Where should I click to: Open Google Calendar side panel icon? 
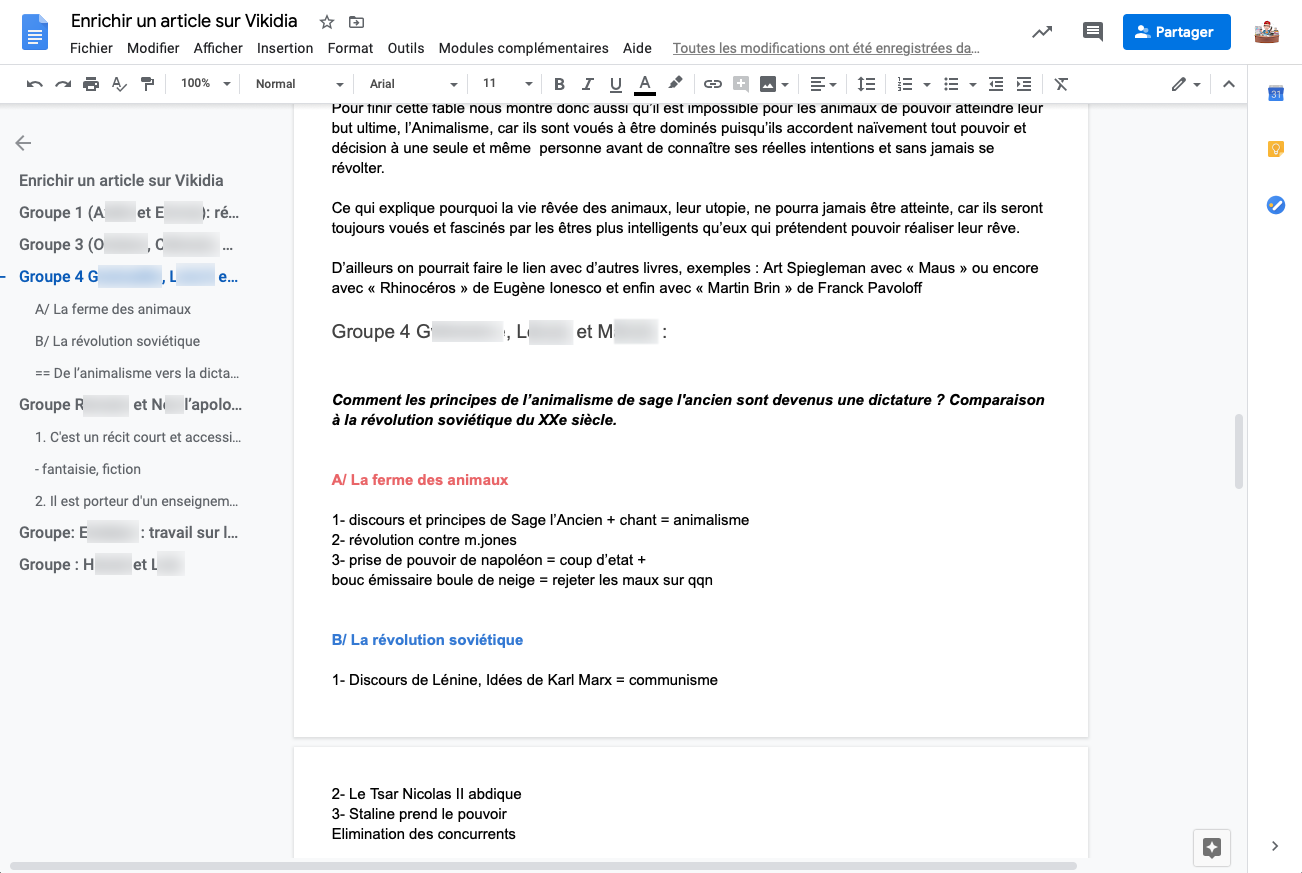point(1275,94)
